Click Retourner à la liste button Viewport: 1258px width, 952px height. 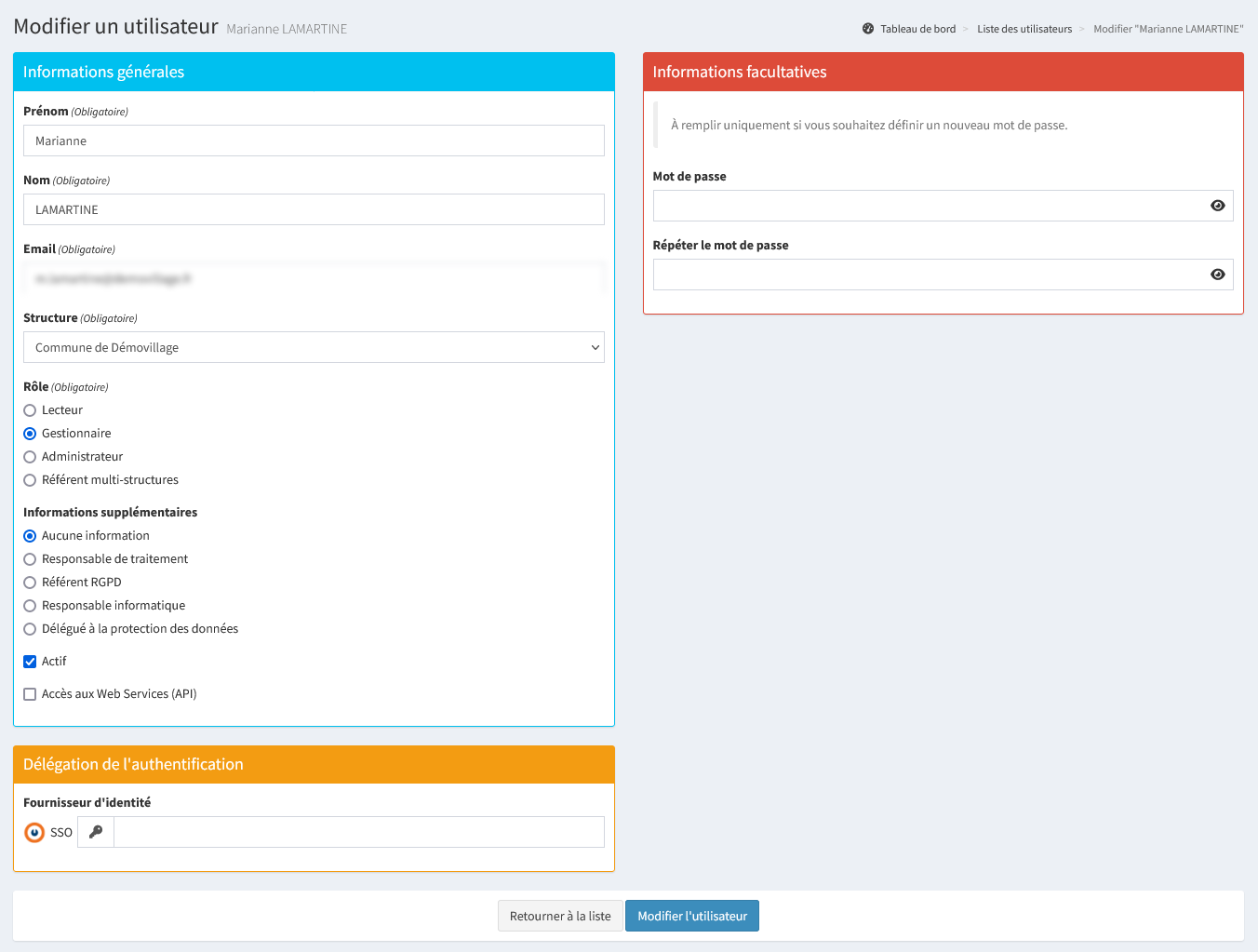560,916
